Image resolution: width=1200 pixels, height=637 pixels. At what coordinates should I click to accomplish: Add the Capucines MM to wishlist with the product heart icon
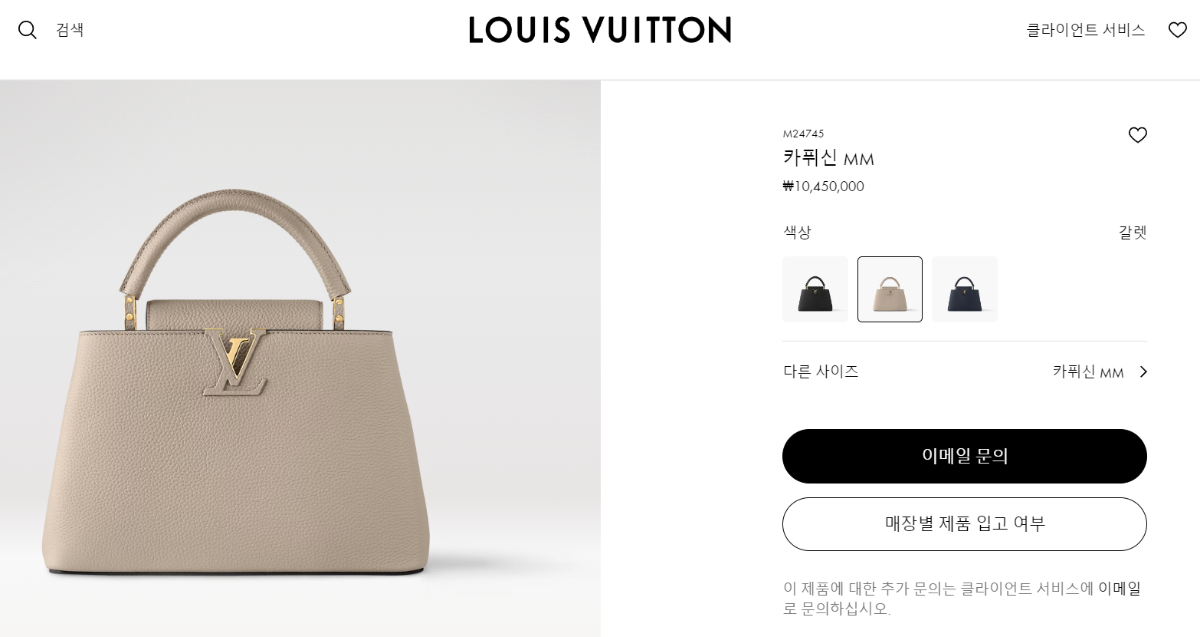[x=1137, y=135]
